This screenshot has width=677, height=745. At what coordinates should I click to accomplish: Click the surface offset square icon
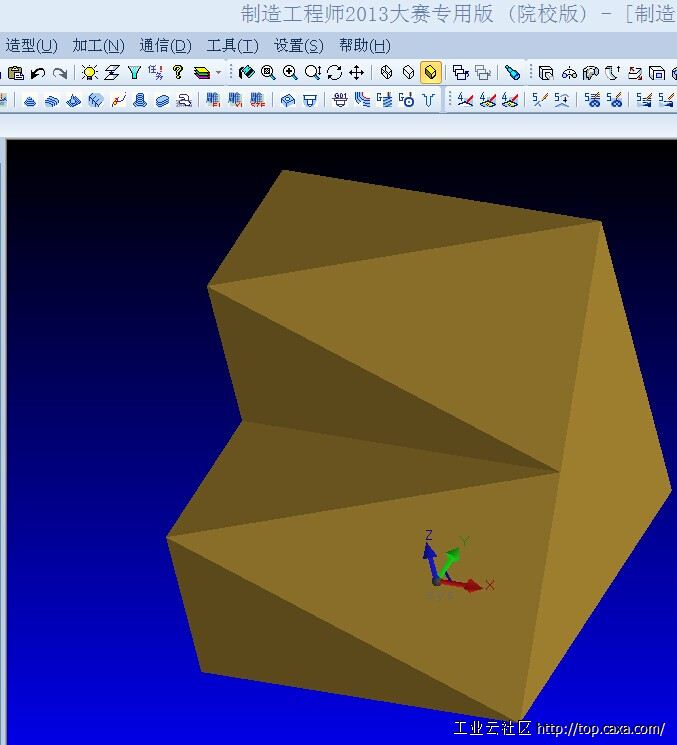pyautogui.click(x=546, y=73)
